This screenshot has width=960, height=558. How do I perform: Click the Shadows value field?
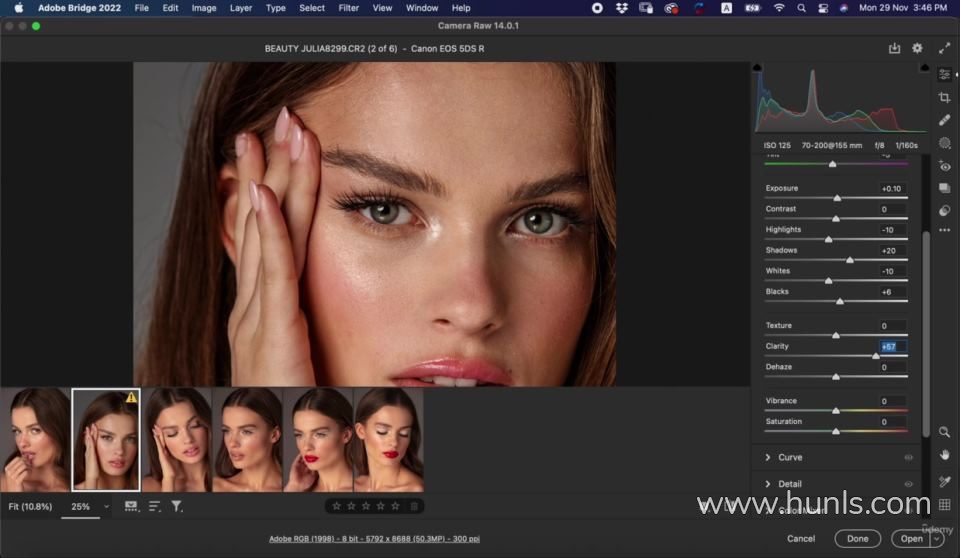(x=893, y=251)
